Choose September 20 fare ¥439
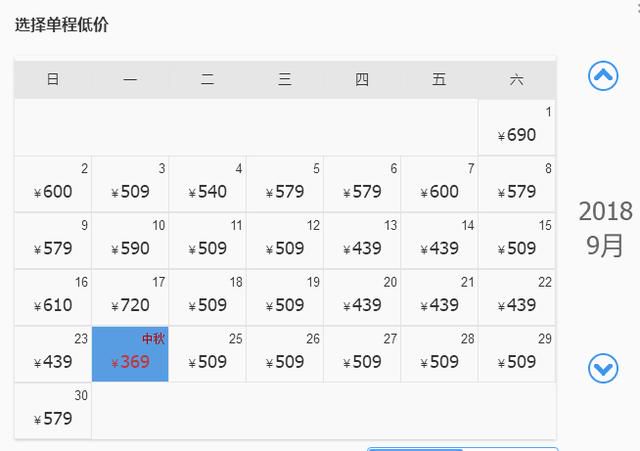640x451 pixels. [362, 297]
